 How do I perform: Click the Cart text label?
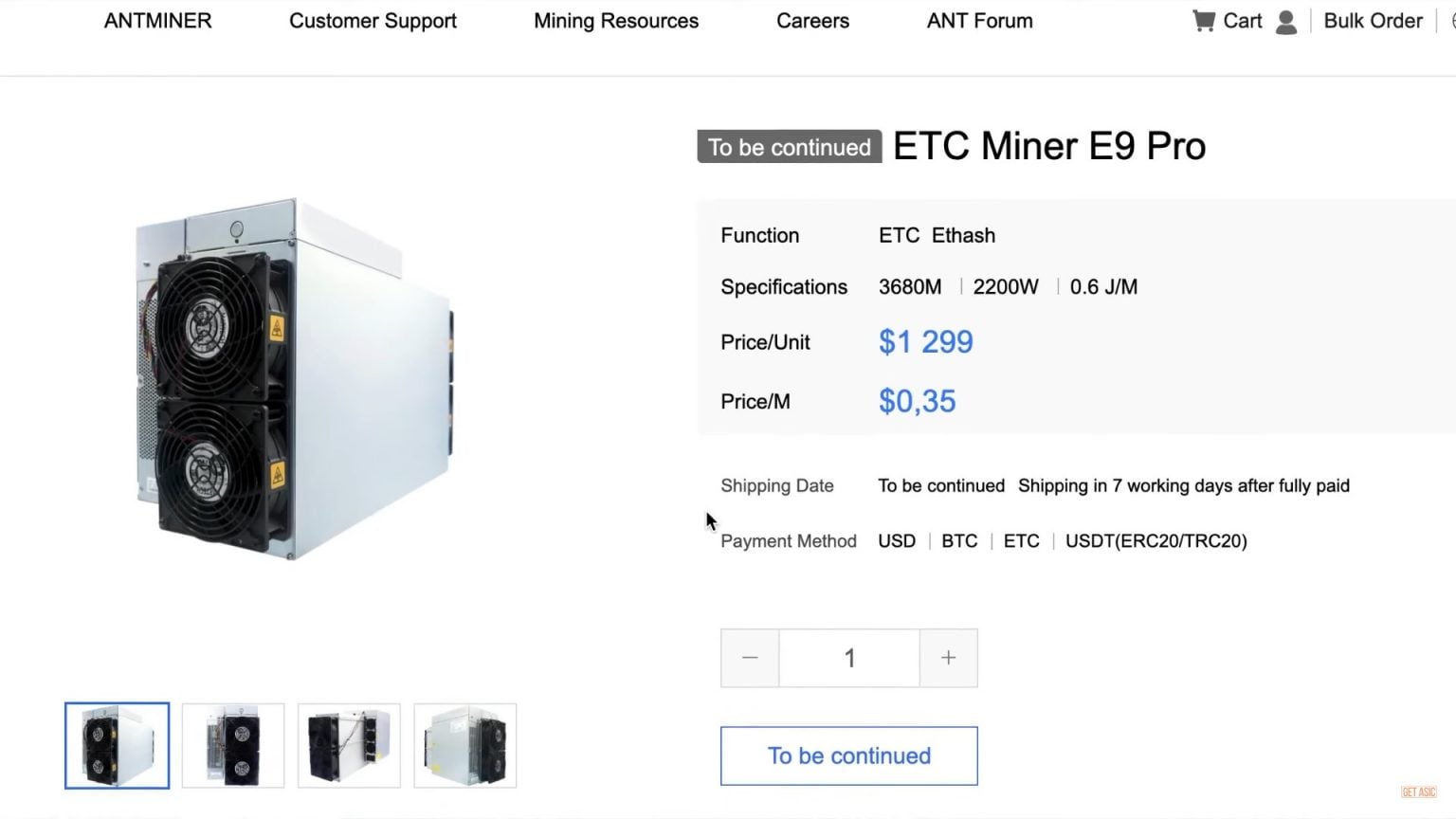(x=1242, y=21)
